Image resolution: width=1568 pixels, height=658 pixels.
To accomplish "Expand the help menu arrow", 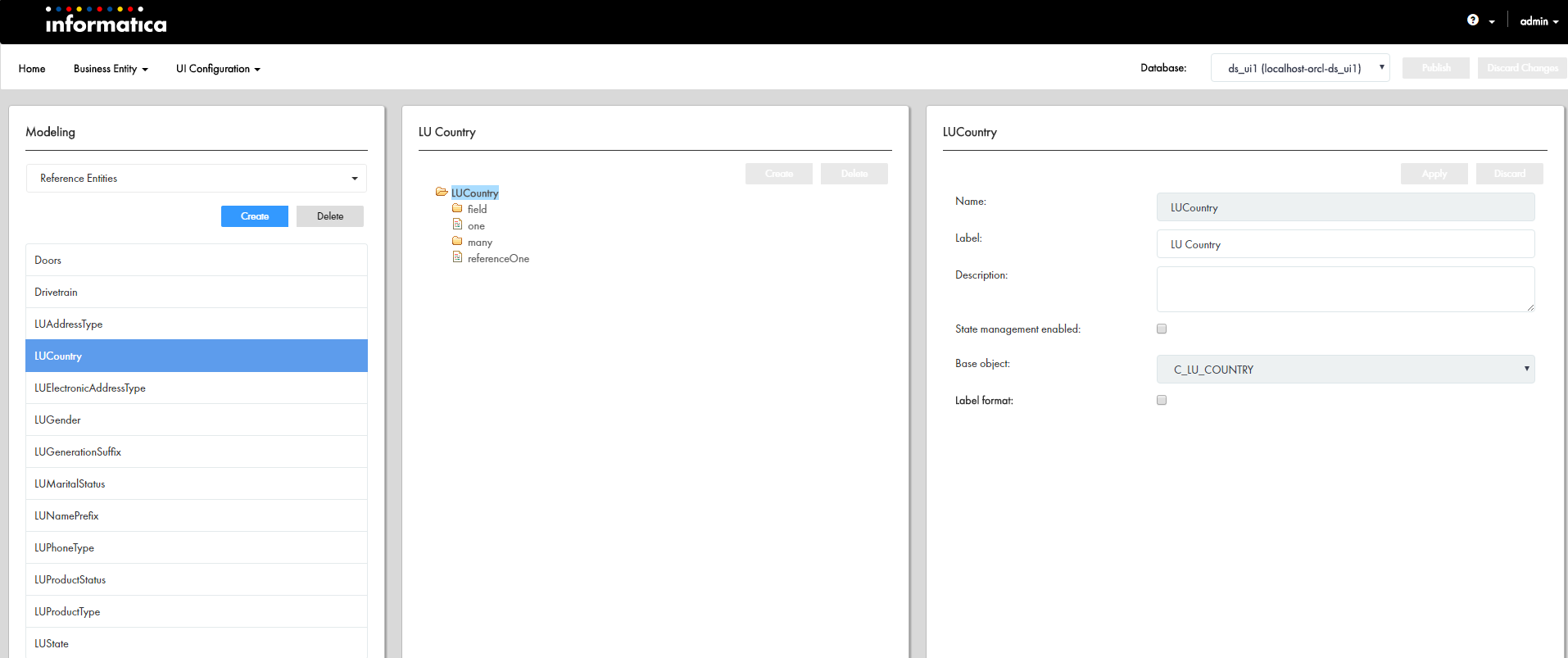I will point(1492,22).
